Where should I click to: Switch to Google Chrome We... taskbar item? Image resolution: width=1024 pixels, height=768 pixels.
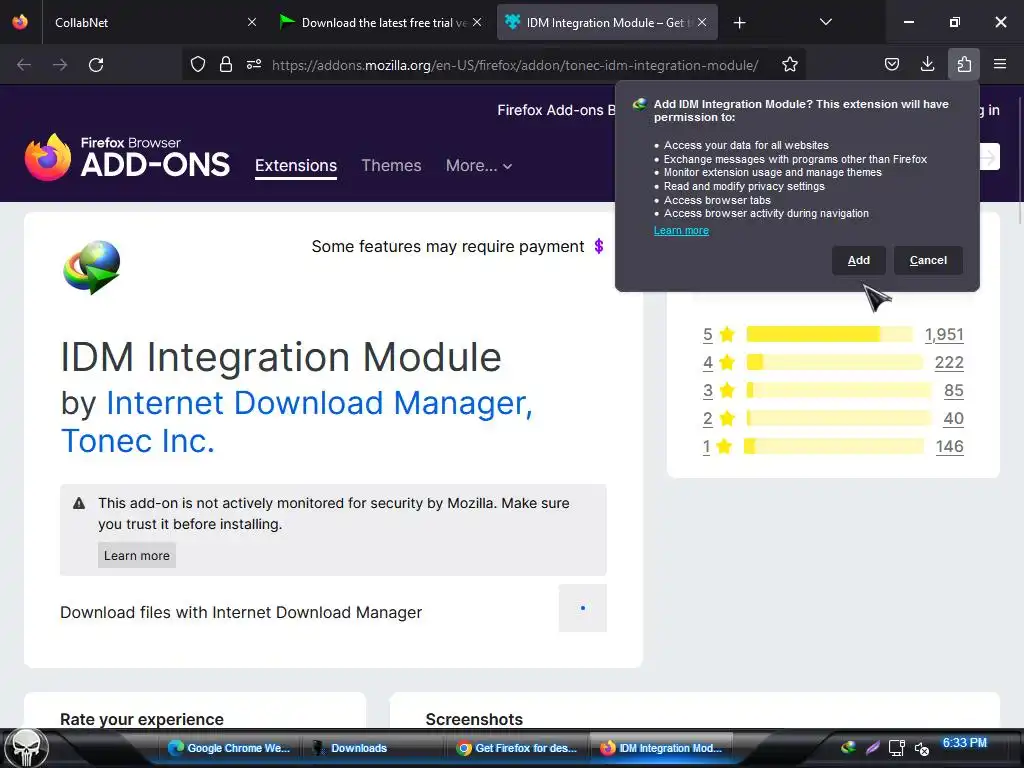(x=229, y=748)
